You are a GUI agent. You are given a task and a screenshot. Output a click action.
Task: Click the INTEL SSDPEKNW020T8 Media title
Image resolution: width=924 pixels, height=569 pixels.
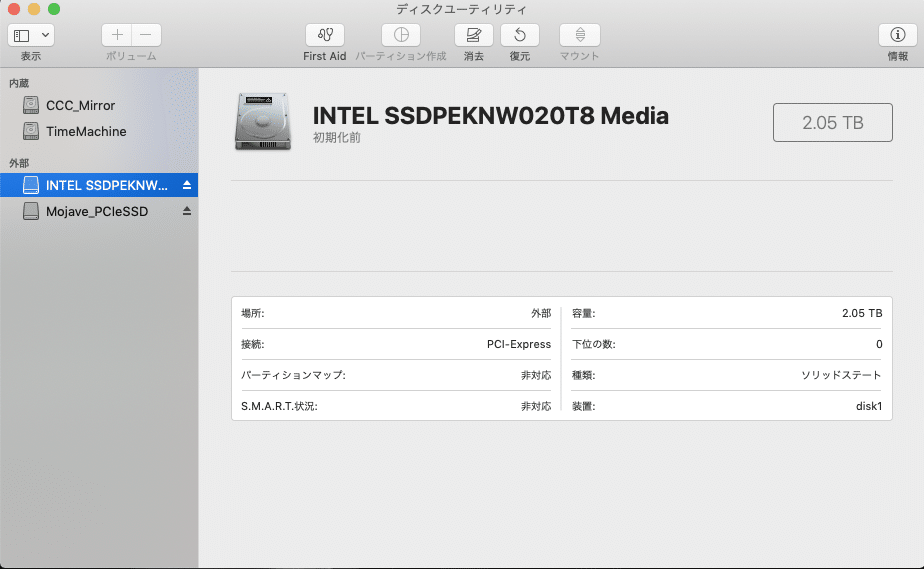490,116
